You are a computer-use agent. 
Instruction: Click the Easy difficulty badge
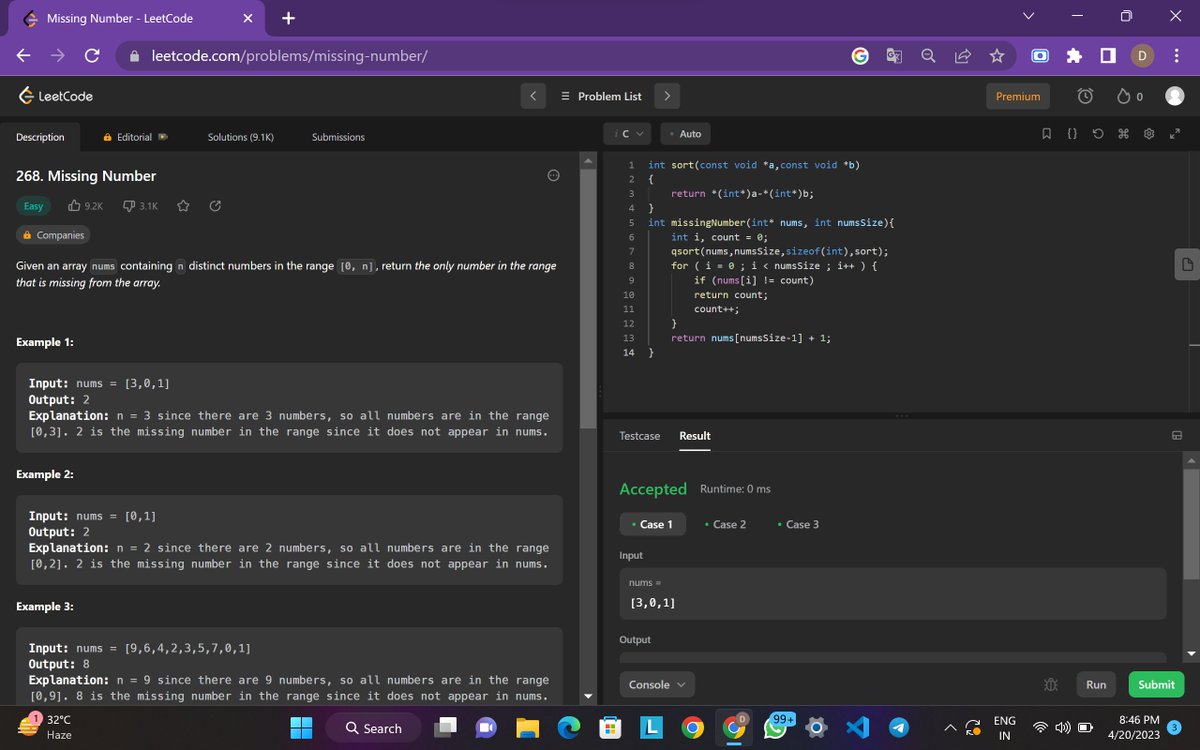pyautogui.click(x=33, y=206)
